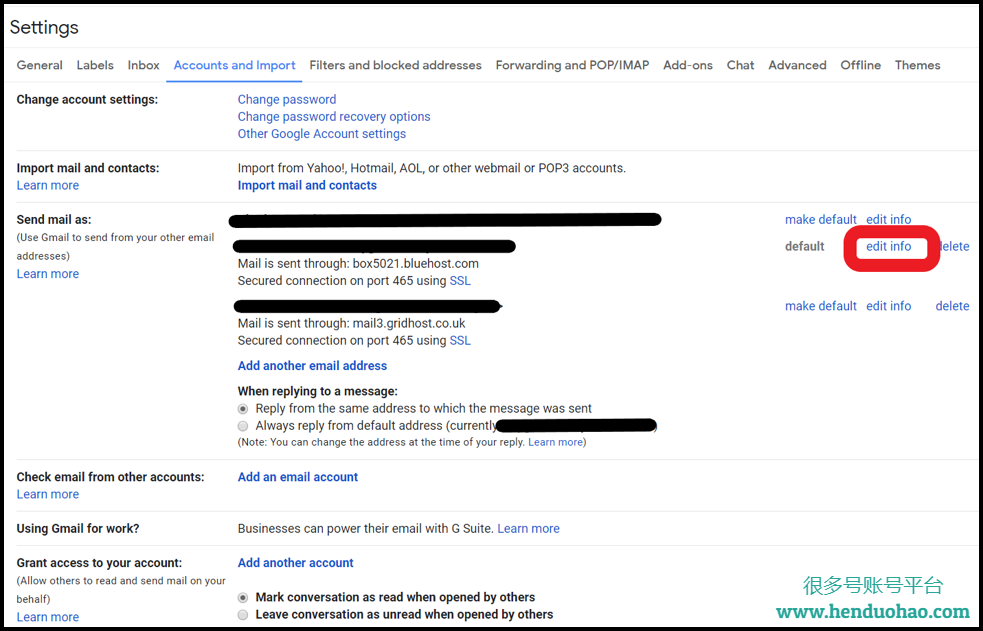Viewport: 983px width, 631px height.
Task: Switch to the Themes tab
Action: pos(917,65)
